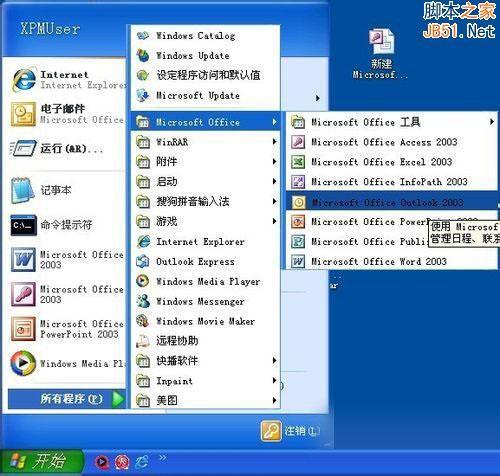
Task: Launch Microsoft Office Word 2003 from submenu
Action: (391, 261)
